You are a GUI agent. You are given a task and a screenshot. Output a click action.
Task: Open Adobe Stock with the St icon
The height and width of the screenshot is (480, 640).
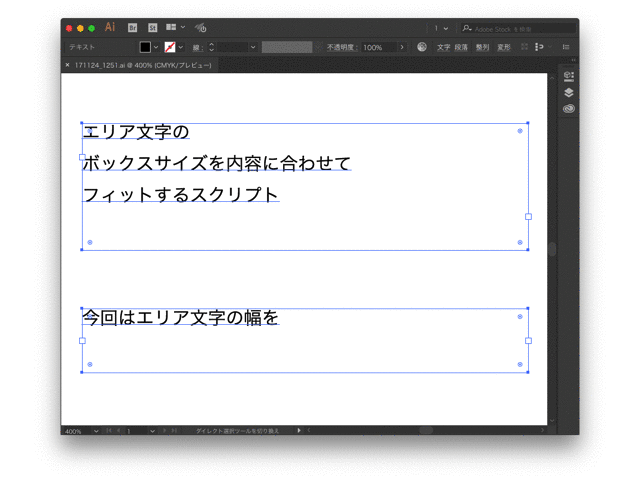click(x=152, y=28)
